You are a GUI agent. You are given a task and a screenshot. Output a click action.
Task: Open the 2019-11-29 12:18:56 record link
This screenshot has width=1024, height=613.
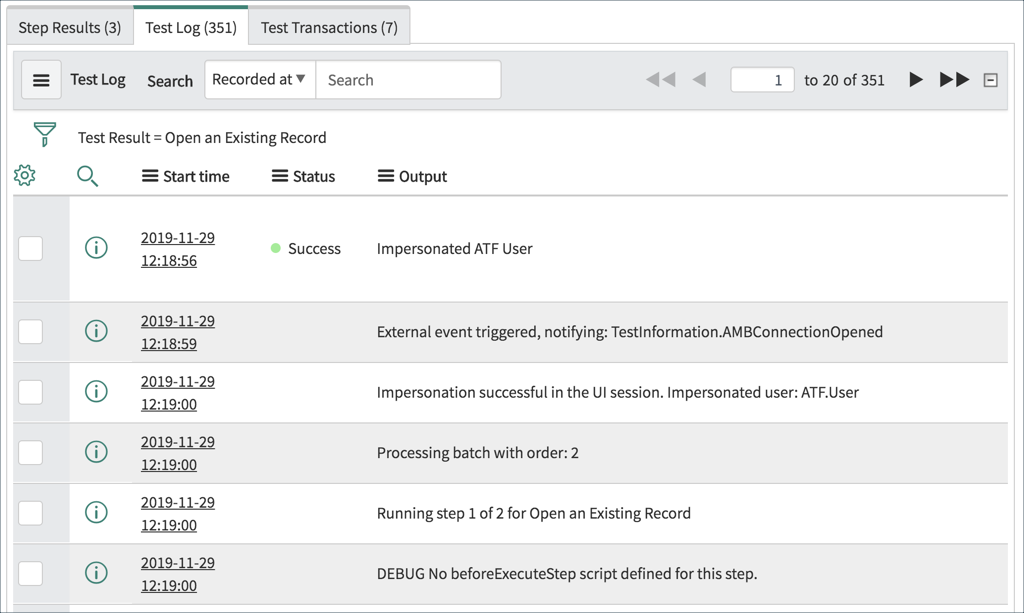pyautogui.click(x=177, y=247)
